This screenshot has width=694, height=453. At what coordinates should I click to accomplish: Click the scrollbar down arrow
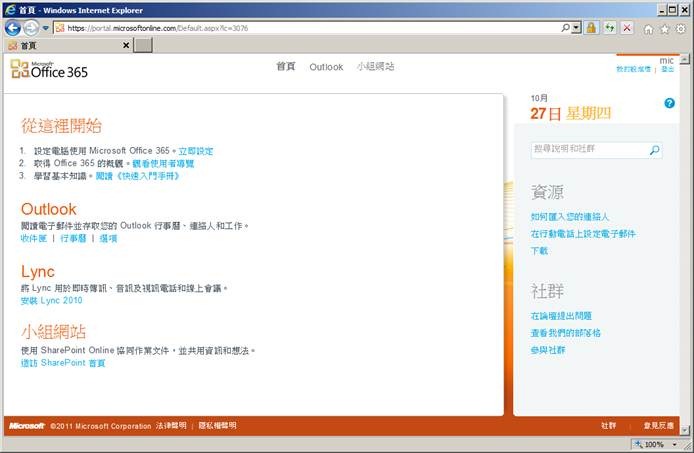pos(685,430)
